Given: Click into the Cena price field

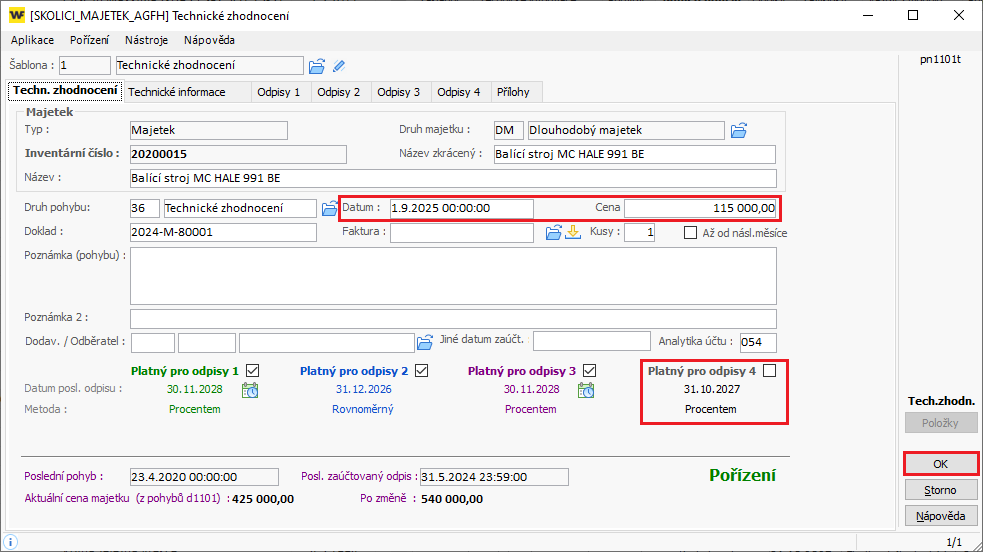Looking at the screenshot, I should (700, 208).
